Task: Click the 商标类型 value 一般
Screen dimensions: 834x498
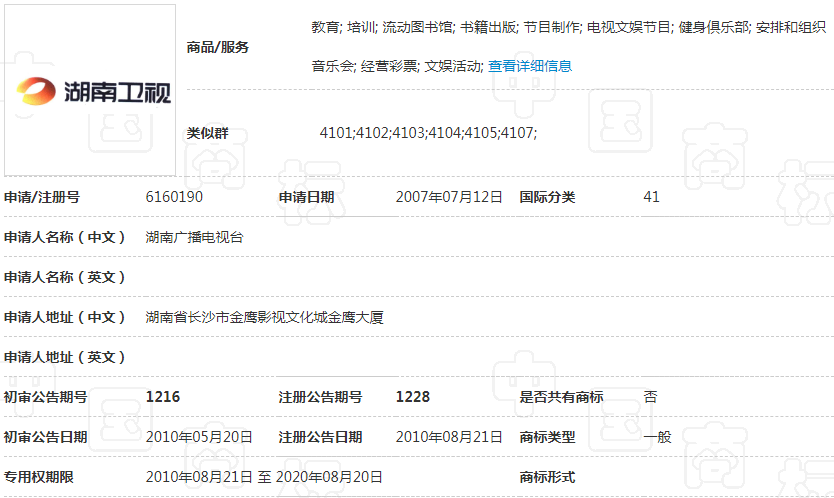Action: coord(657,437)
